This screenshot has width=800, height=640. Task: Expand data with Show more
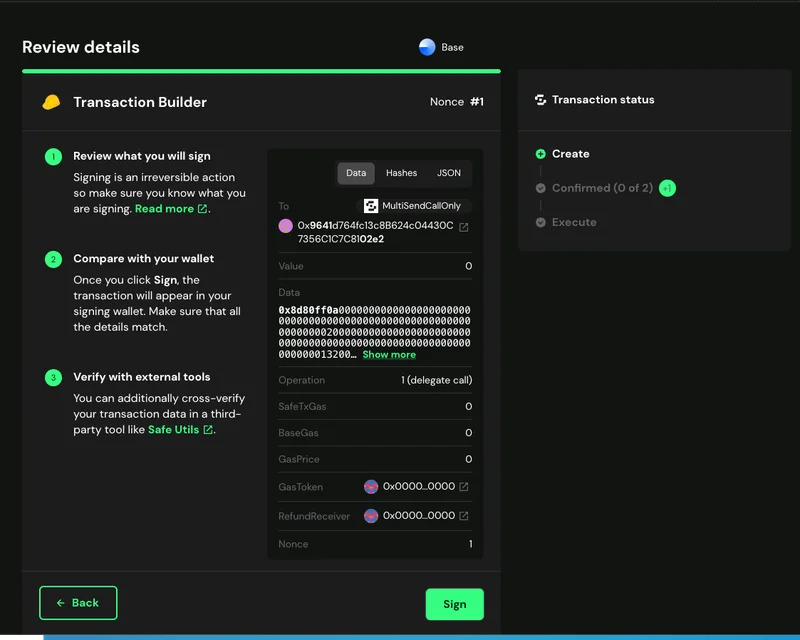pyautogui.click(x=389, y=355)
